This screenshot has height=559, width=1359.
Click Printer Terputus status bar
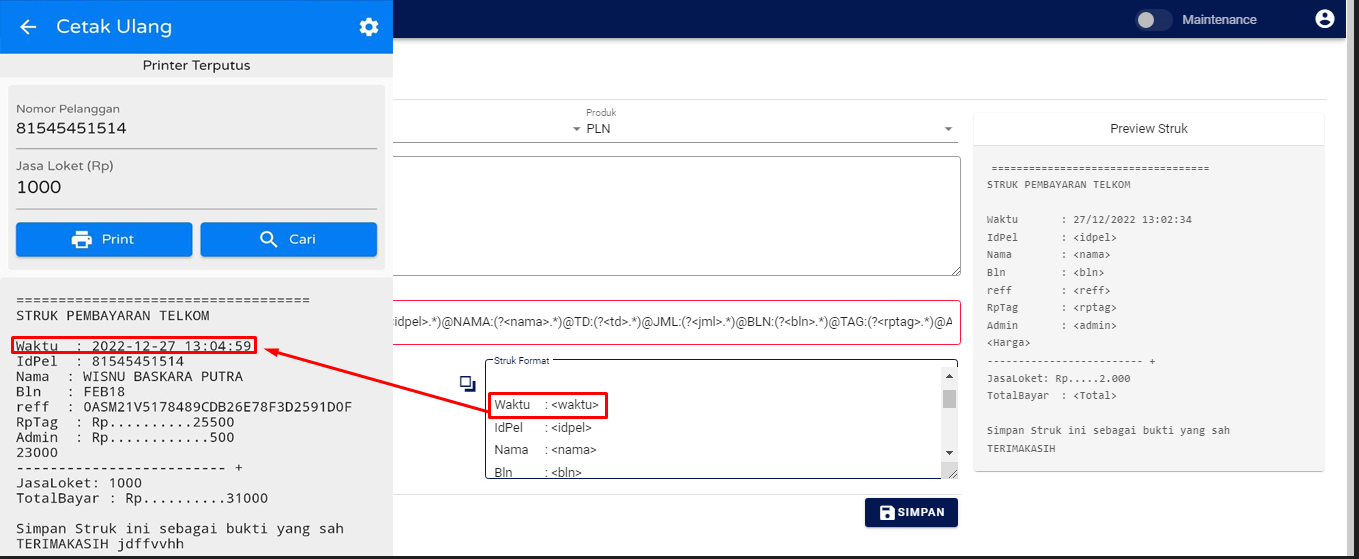tap(196, 65)
